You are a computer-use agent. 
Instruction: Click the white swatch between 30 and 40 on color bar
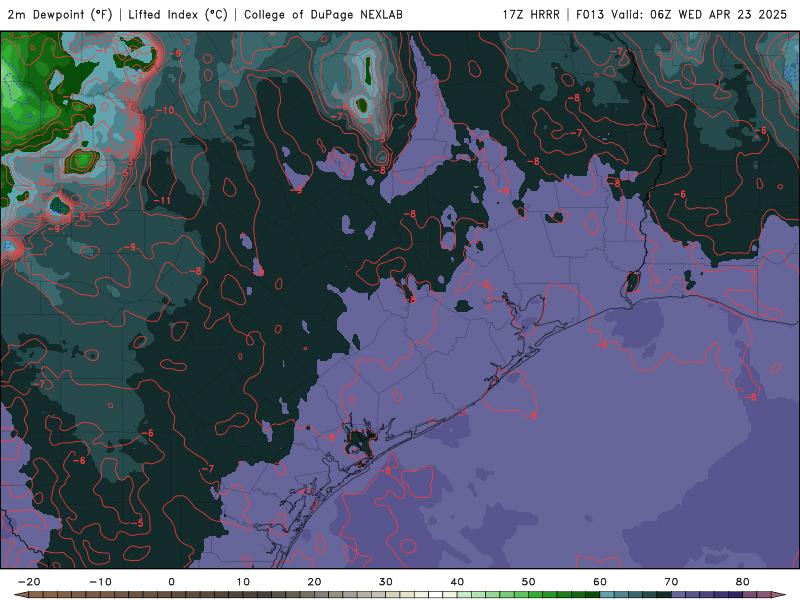pos(436,595)
